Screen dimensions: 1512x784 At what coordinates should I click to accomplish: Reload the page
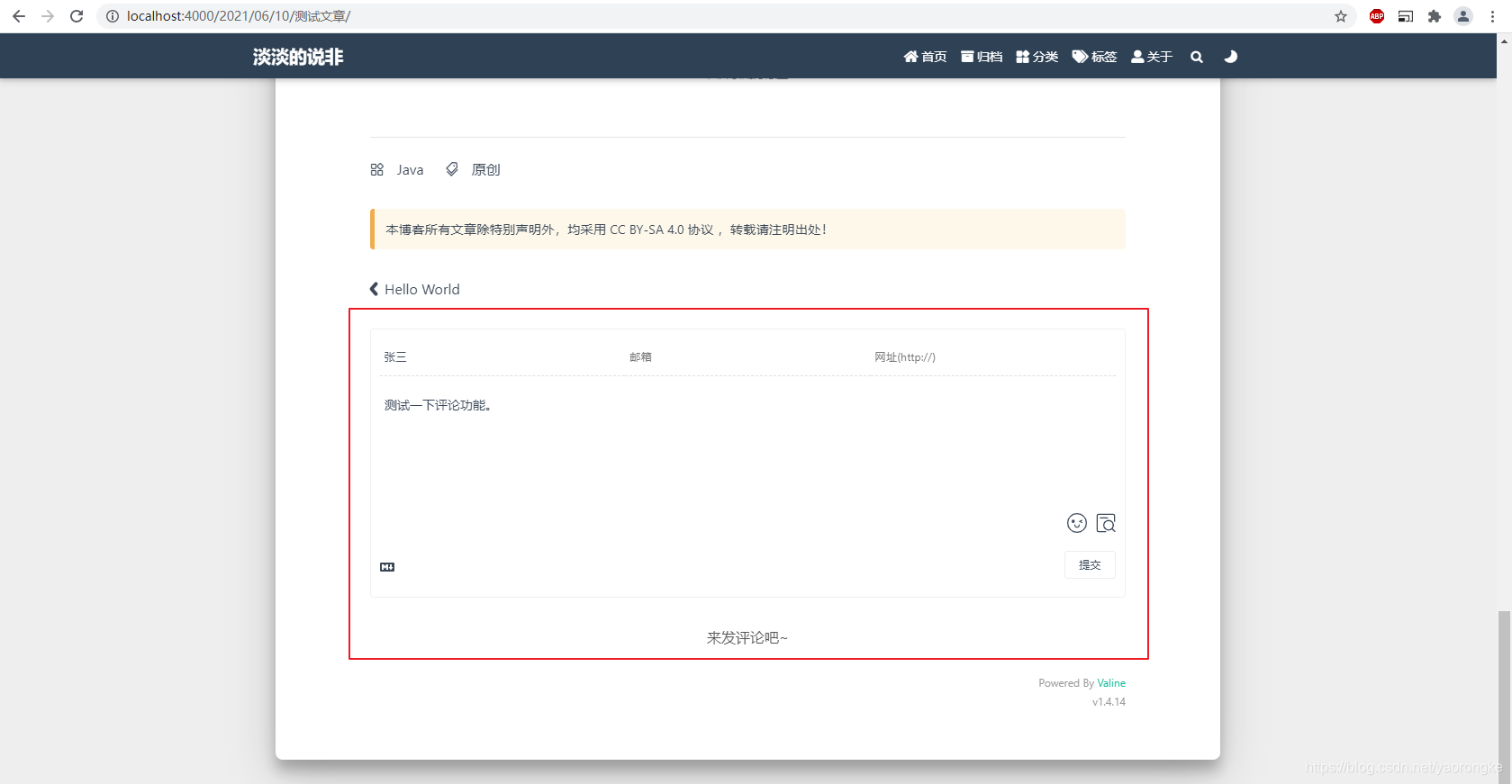pyautogui.click(x=77, y=16)
